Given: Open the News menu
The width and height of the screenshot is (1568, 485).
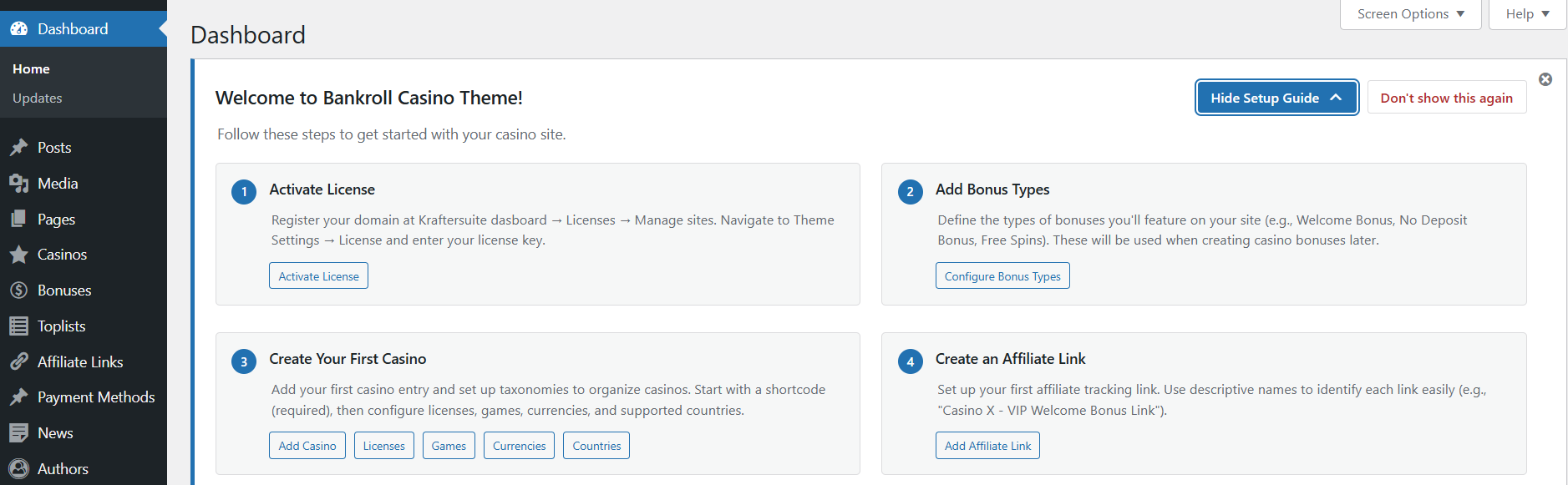Looking at the screenshot, I should [84, 433].
